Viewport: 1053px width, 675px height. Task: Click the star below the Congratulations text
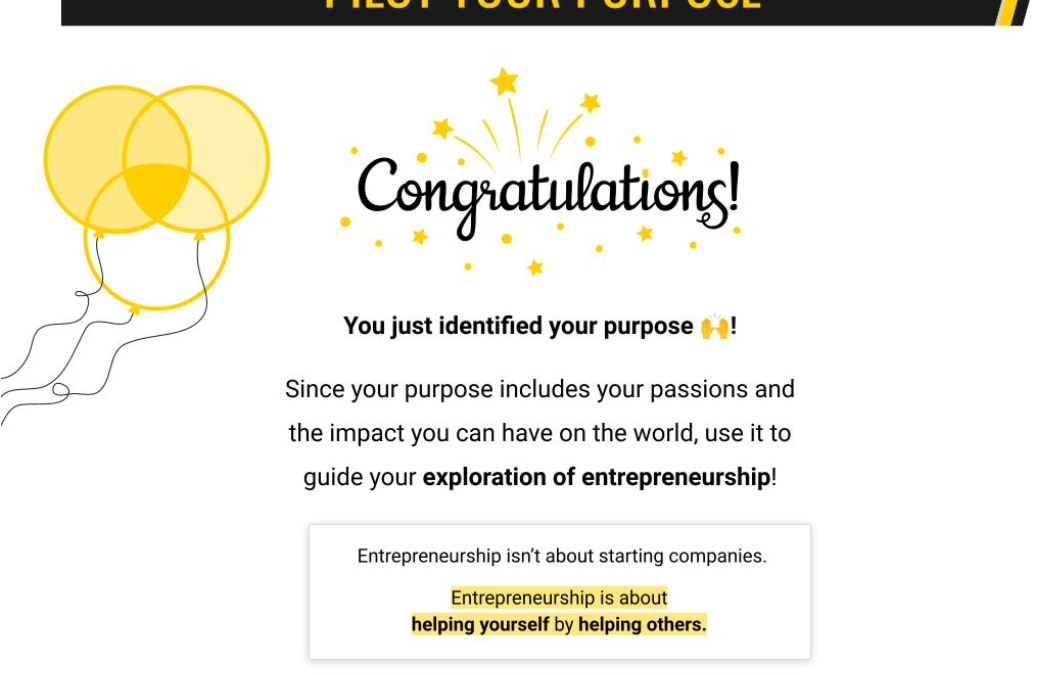click(x=535, y=267)
